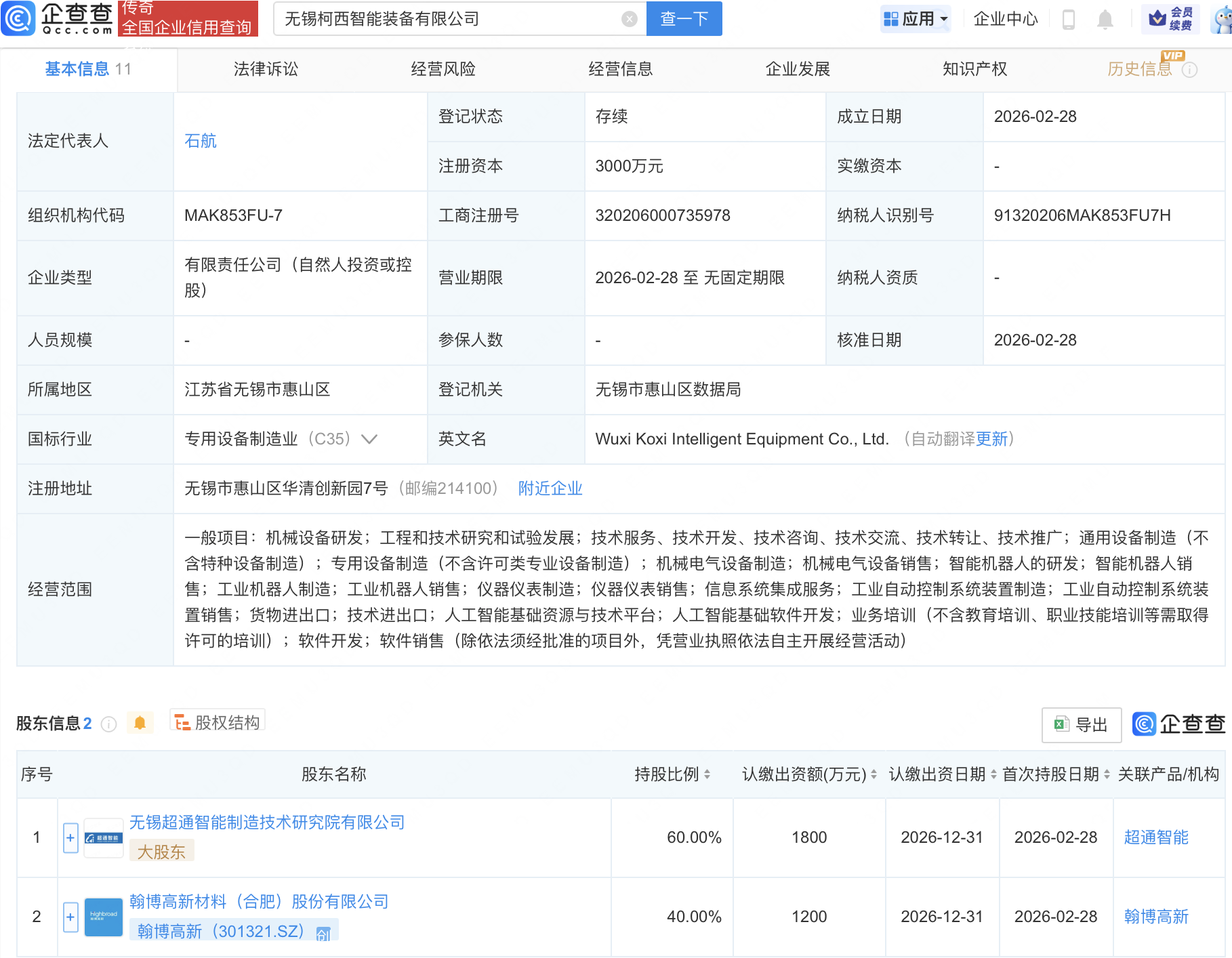Expand first shareholder row plus button
This screenshot has width=1232, height=958.
pos(70,837)
